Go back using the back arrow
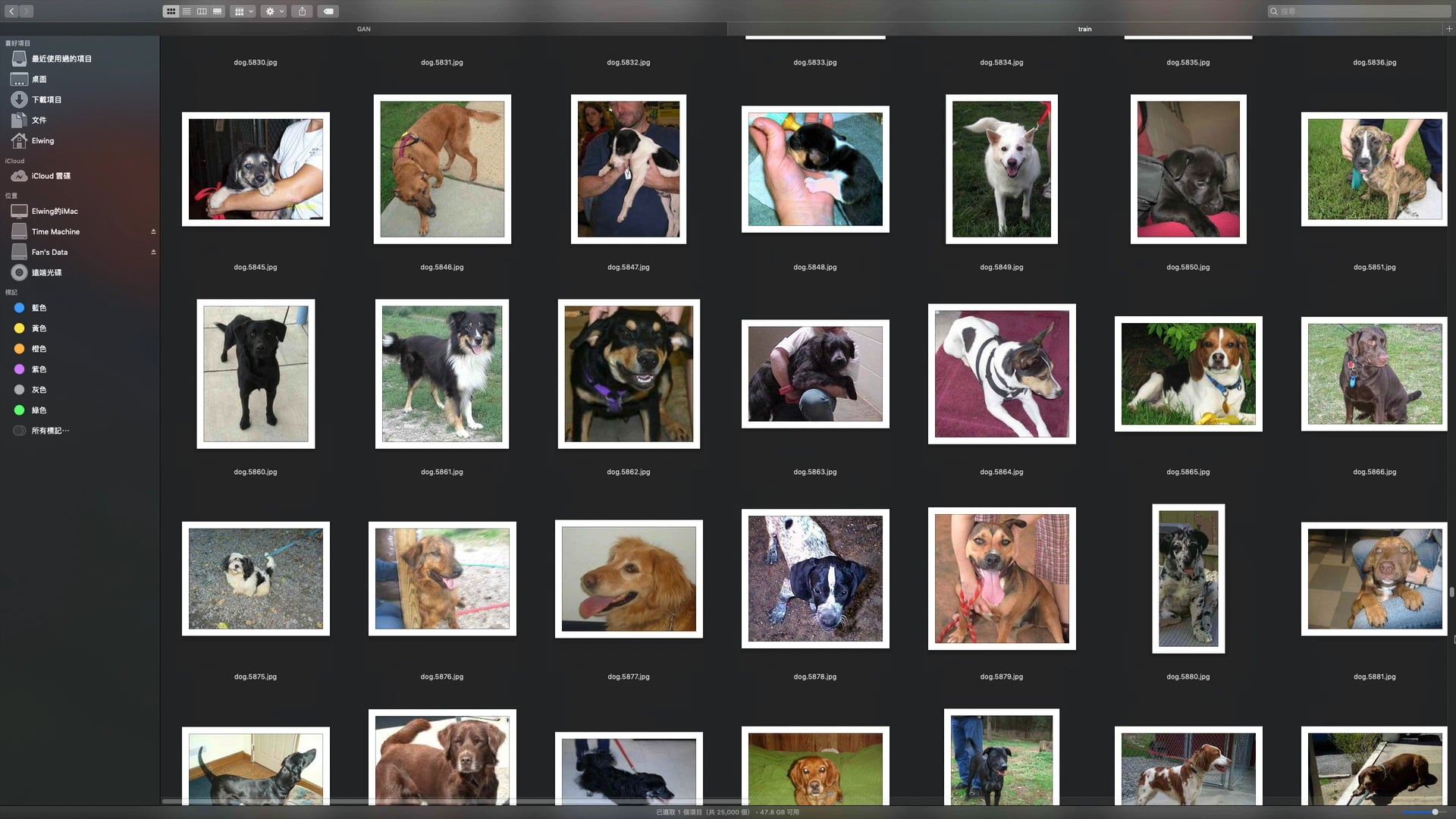The image size is (1456, 819). tap(11, 11)
